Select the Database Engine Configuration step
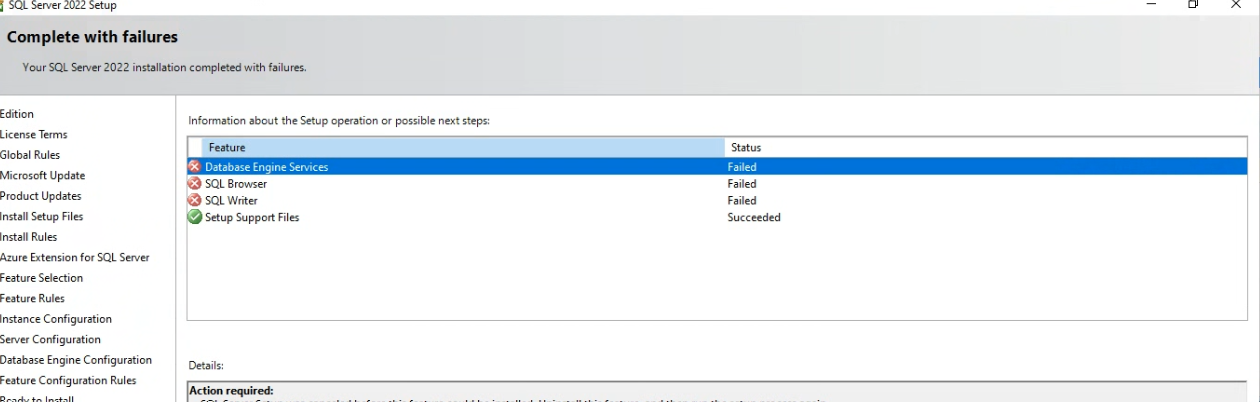1260x402 pixels. 76,360
